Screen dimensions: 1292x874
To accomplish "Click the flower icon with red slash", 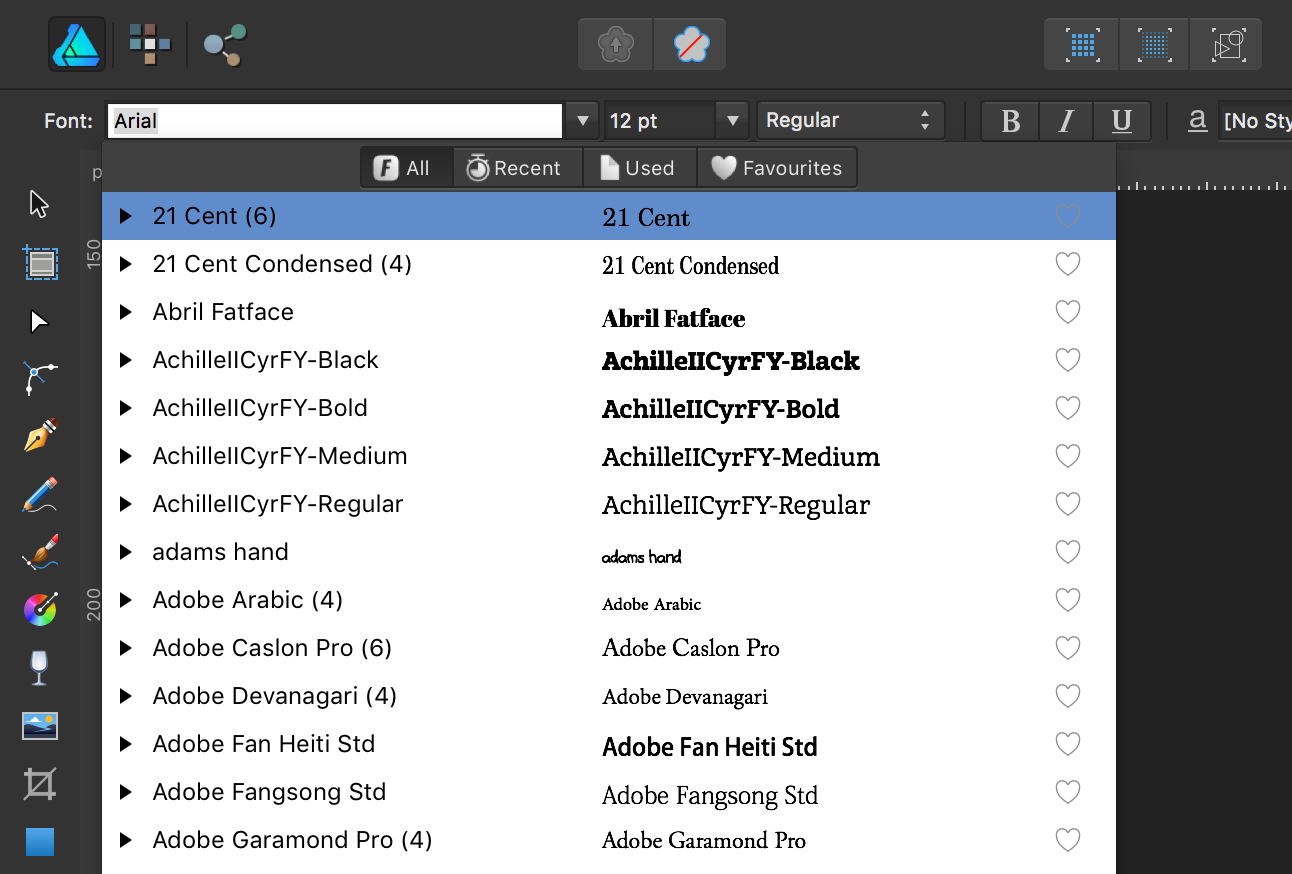I will (690, 45).
